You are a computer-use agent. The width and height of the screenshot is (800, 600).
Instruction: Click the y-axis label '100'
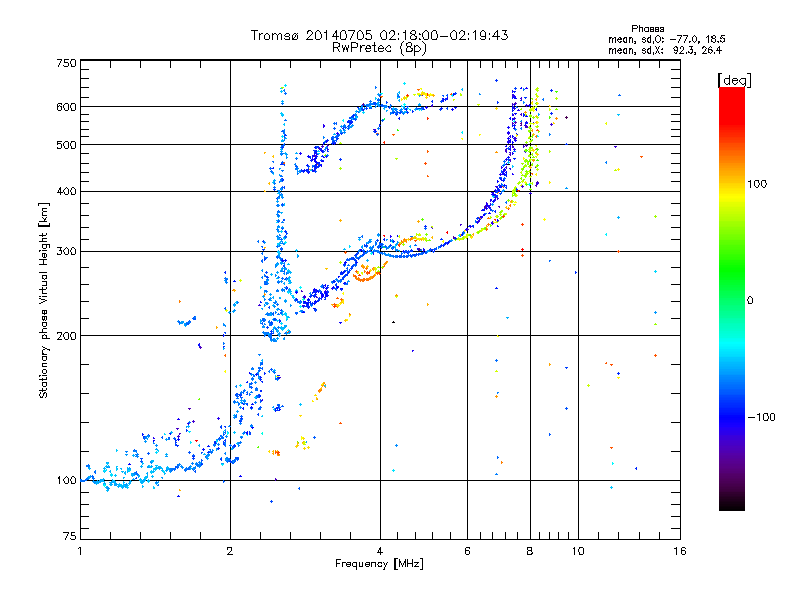tap(66, 481)
